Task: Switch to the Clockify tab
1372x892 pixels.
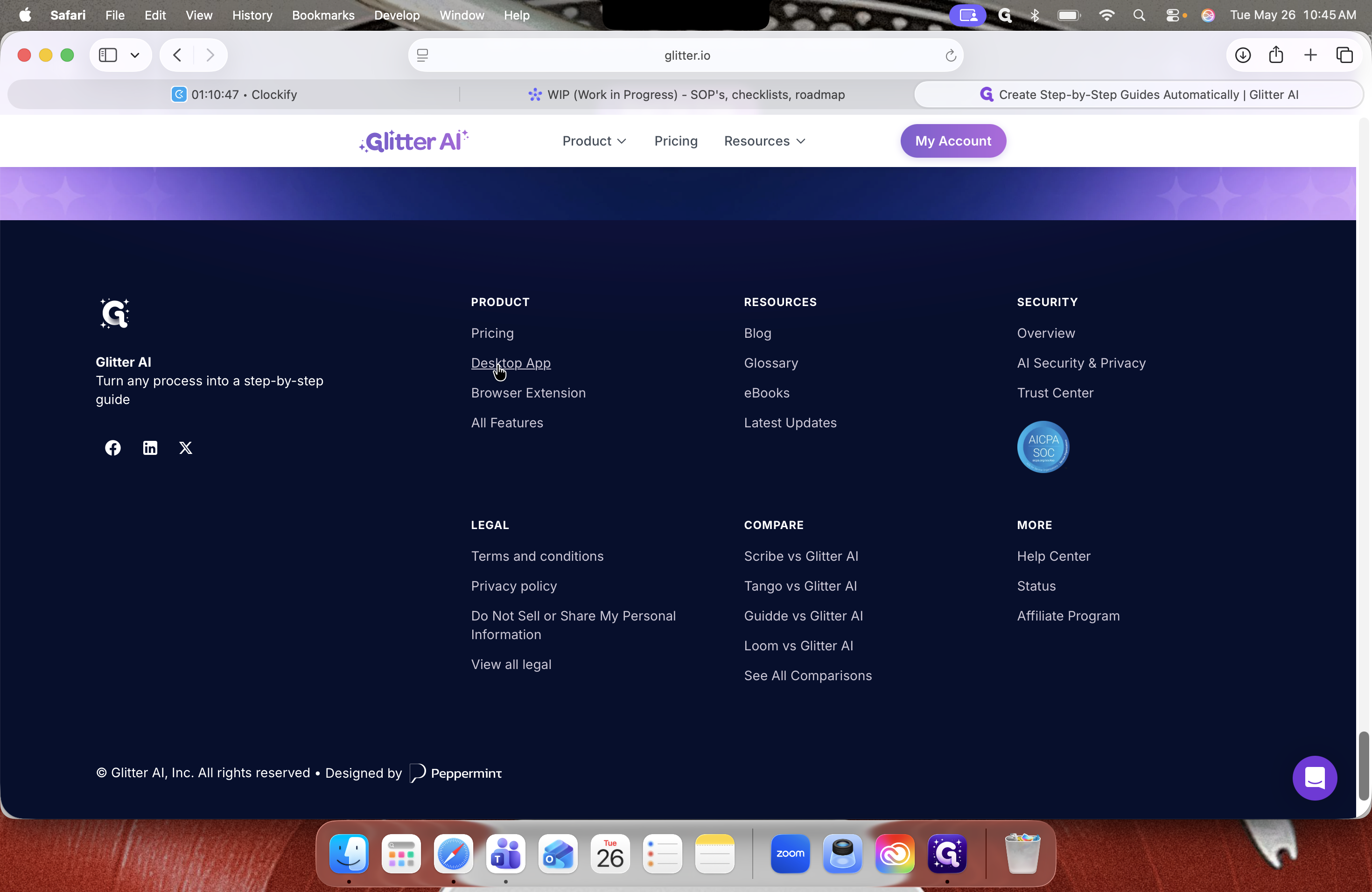Action: 234,95
